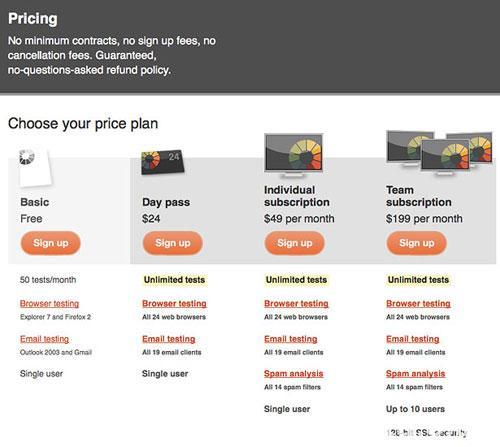Viewport: 500px width, 447px height.
Task: Open Browser testing link under Day pass
Action: [x=174, y=304]
